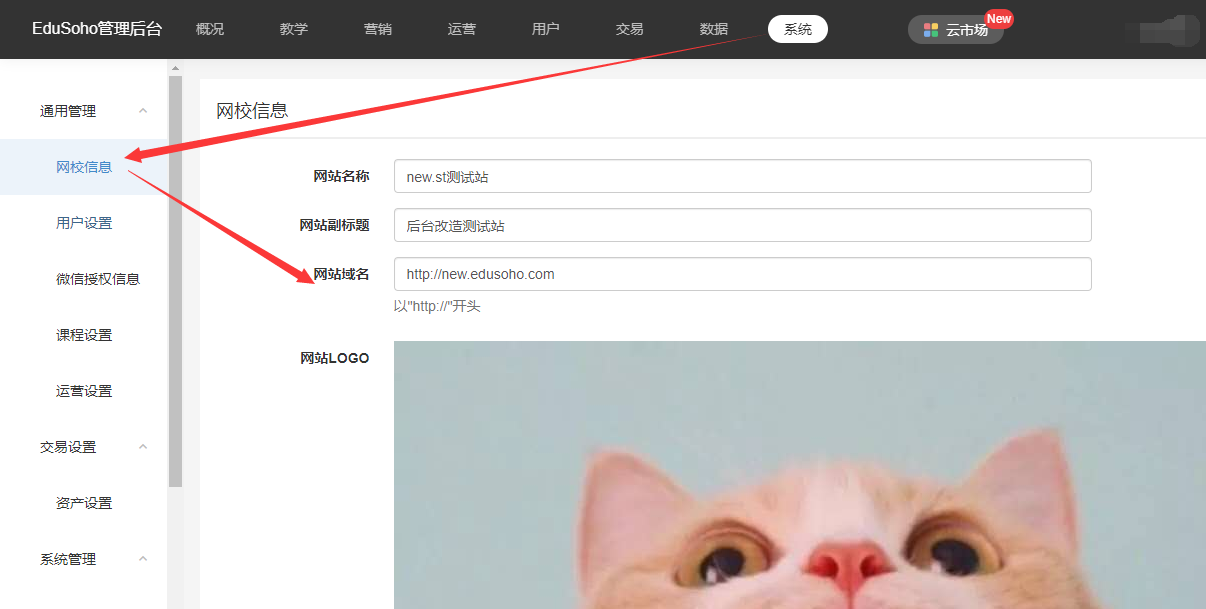Open 网校信息 in the sidebar
This screenshot has height=609, width=1206.
coord(84,167)
